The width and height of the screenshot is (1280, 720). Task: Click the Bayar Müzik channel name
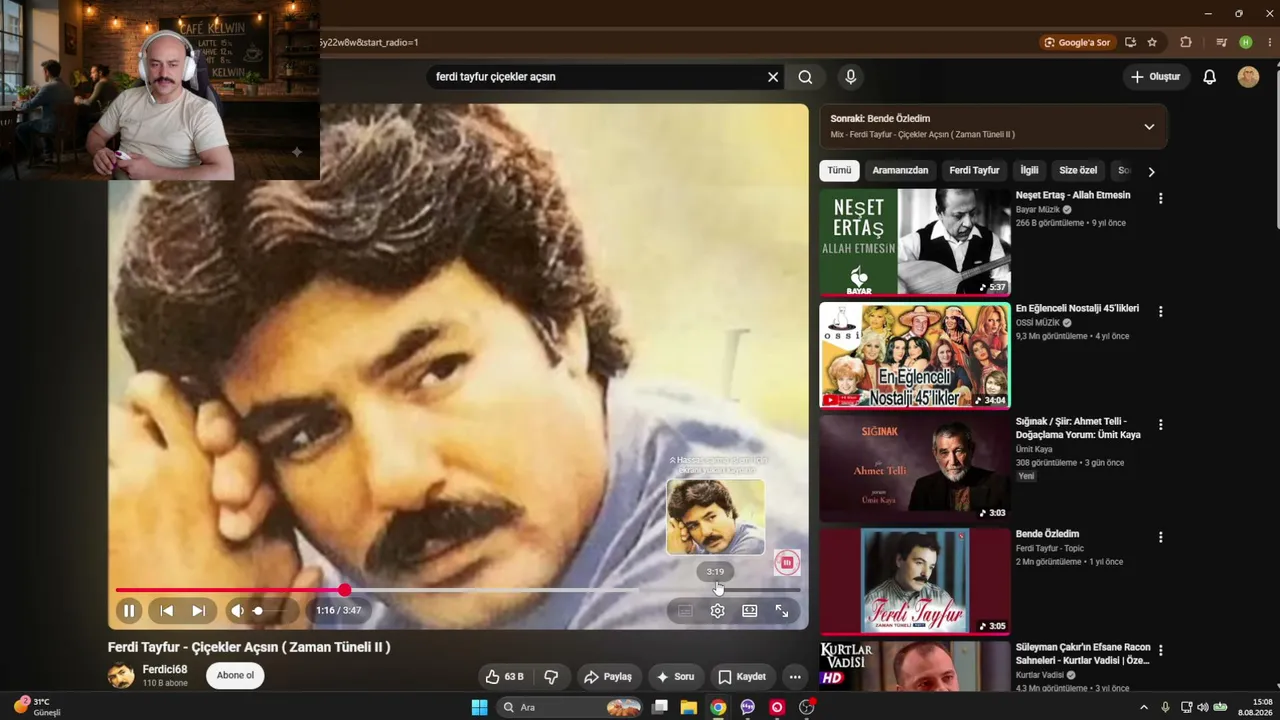(1038, 210)
